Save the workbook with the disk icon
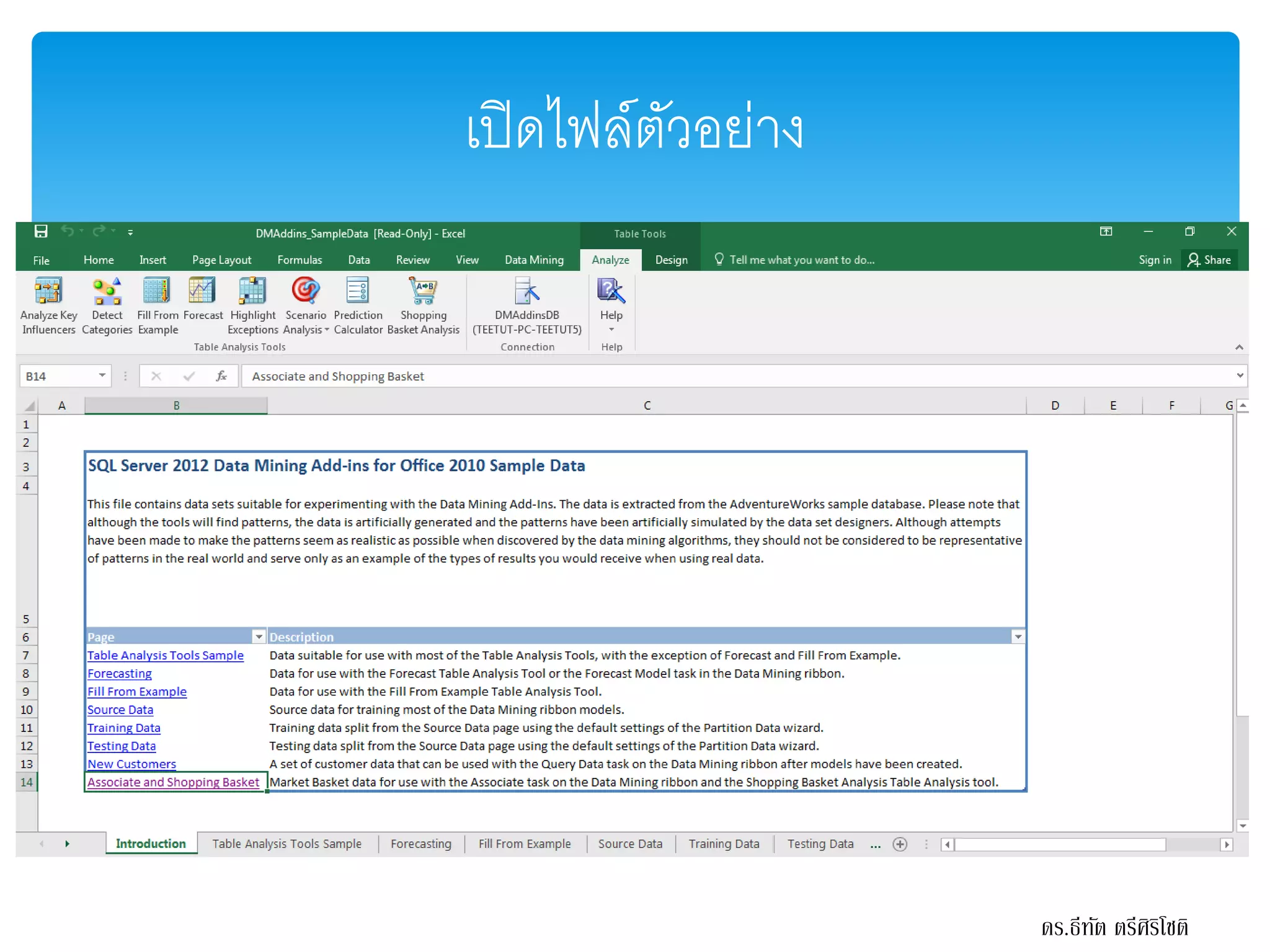Screen dimensions: 1270x952 [41, 232]
